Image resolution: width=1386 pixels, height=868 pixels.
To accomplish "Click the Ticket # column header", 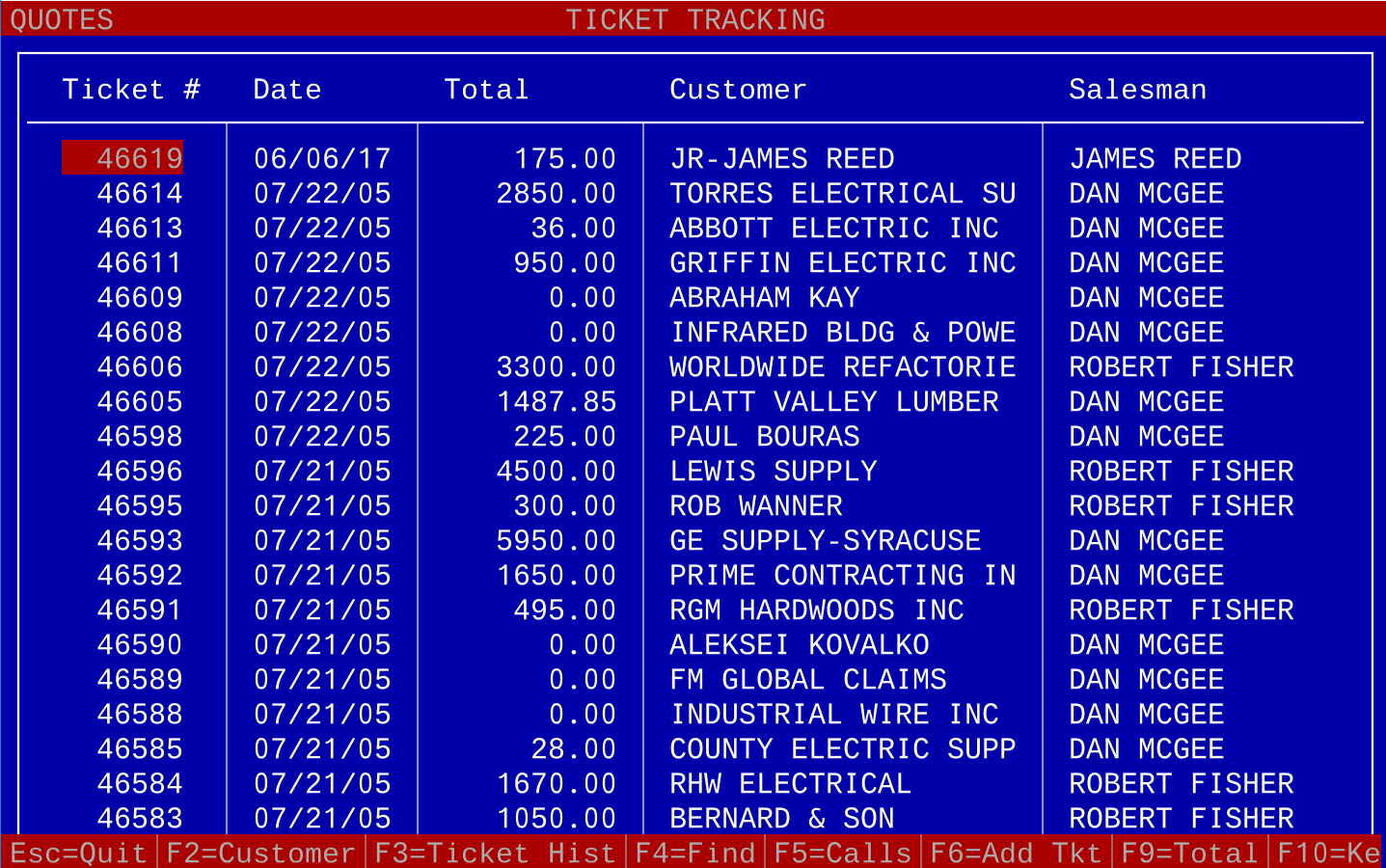I will coord(131,90).
